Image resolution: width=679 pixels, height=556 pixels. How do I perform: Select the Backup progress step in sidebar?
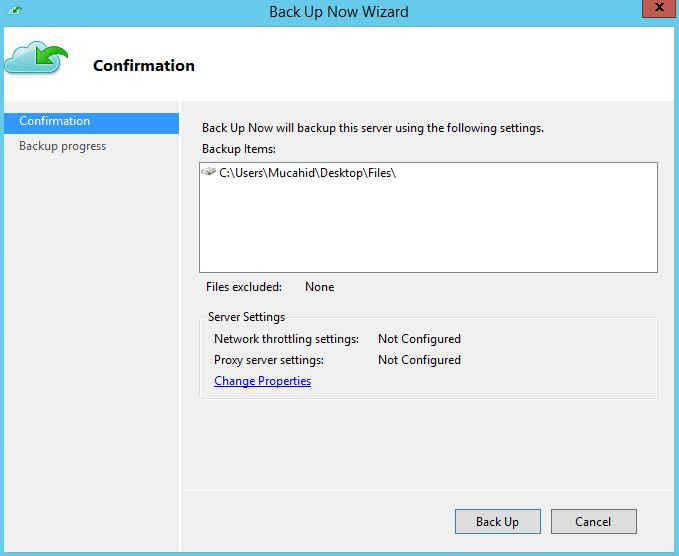point(62,146)
